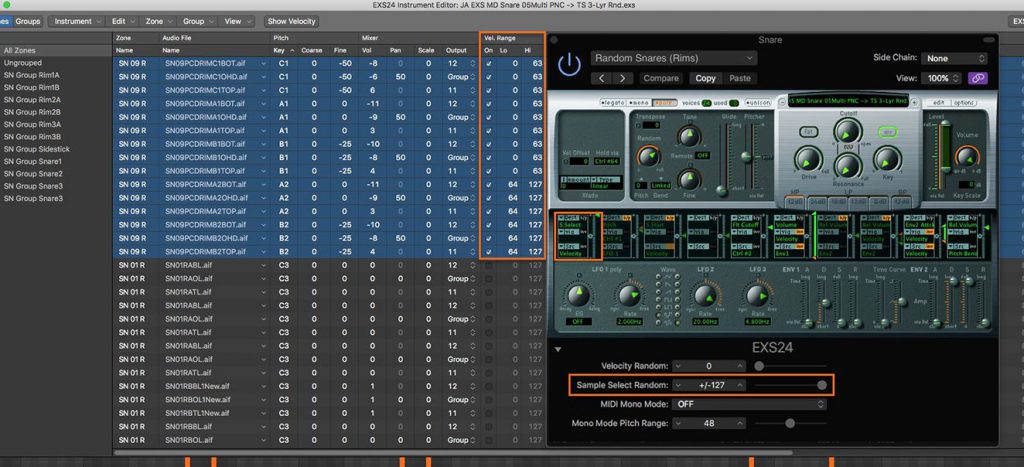Enable mono mode

[639, 103]
